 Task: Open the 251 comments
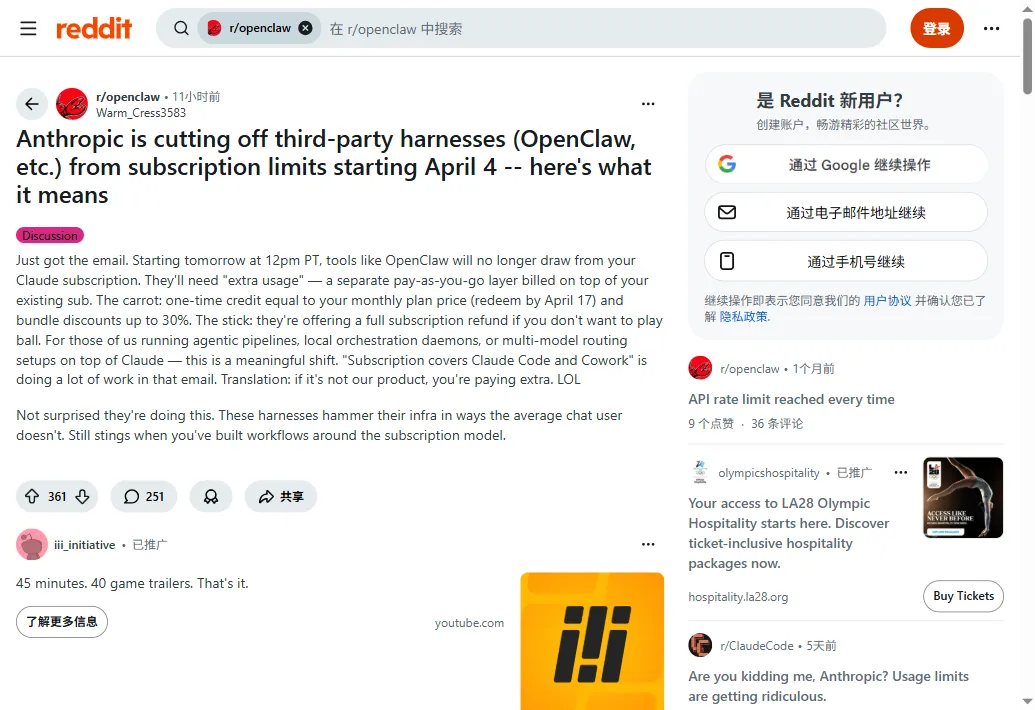click(143, 496)
